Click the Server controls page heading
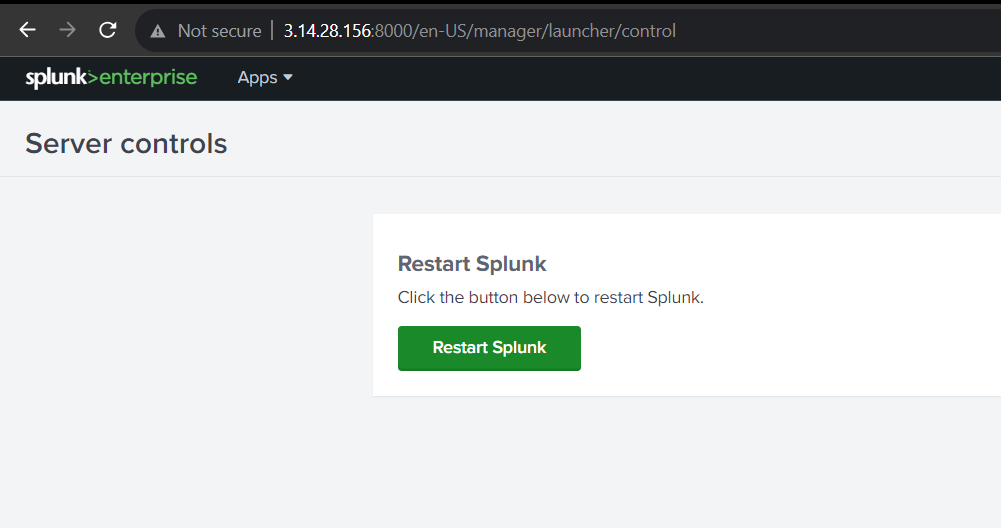The width and height of the screenshot is (1001, 528). click(x=126, y=144)
